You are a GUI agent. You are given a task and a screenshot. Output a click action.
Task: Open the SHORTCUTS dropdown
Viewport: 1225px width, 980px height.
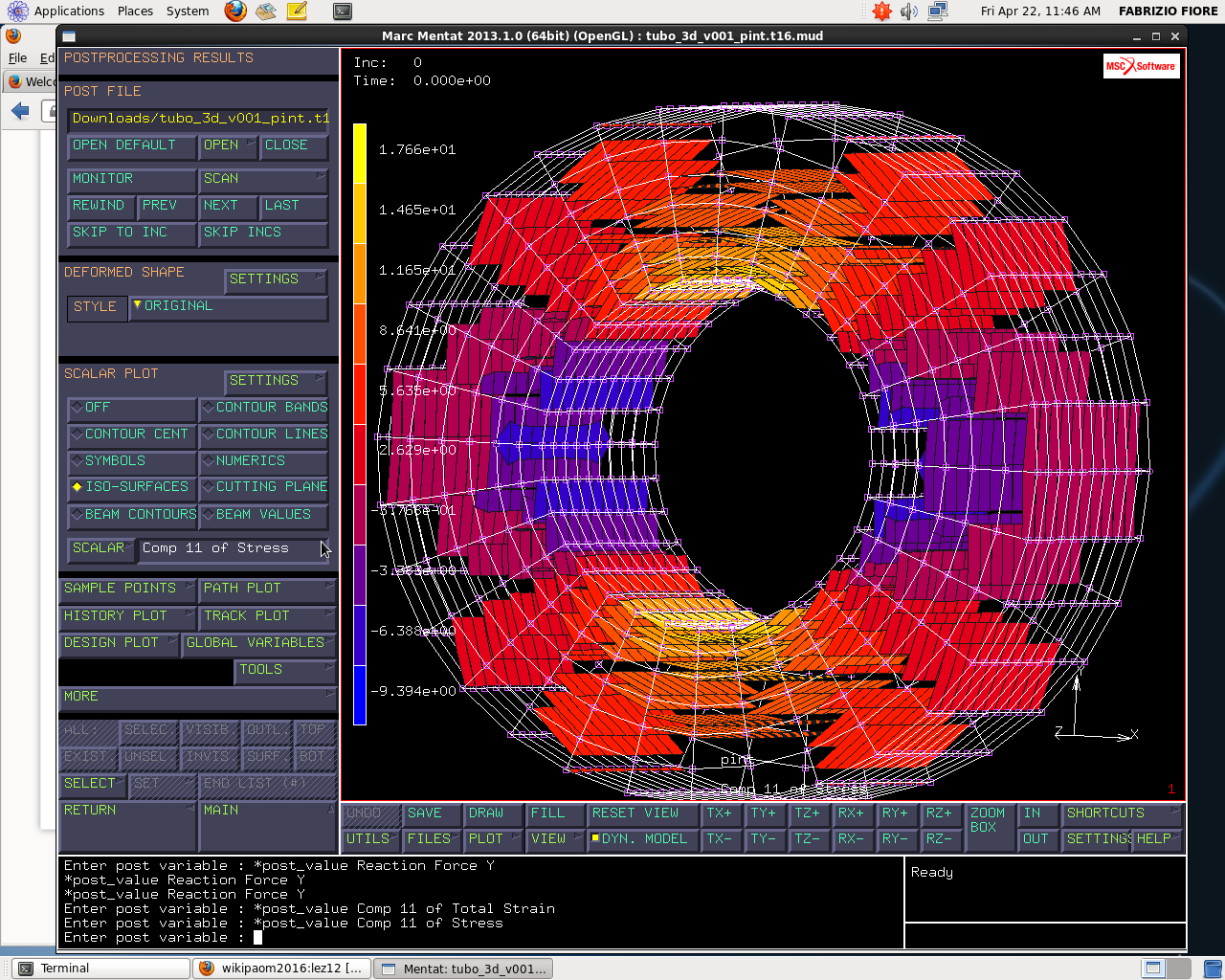click(x=1123, y=813)
